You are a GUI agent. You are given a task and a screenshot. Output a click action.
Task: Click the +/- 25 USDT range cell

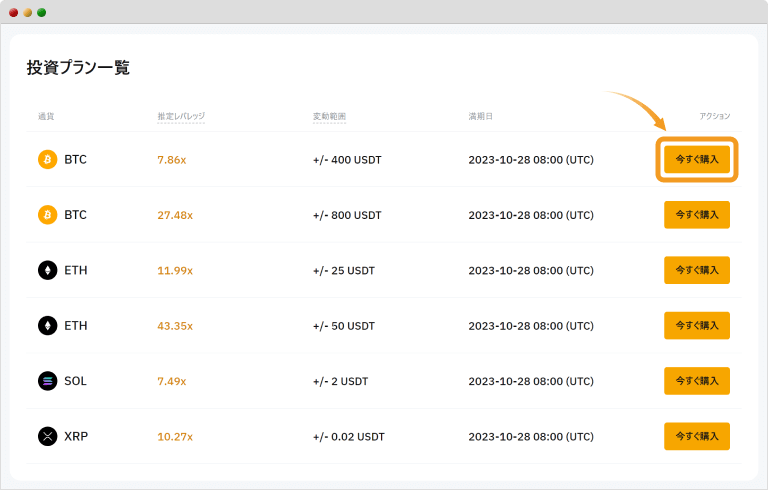343,270
